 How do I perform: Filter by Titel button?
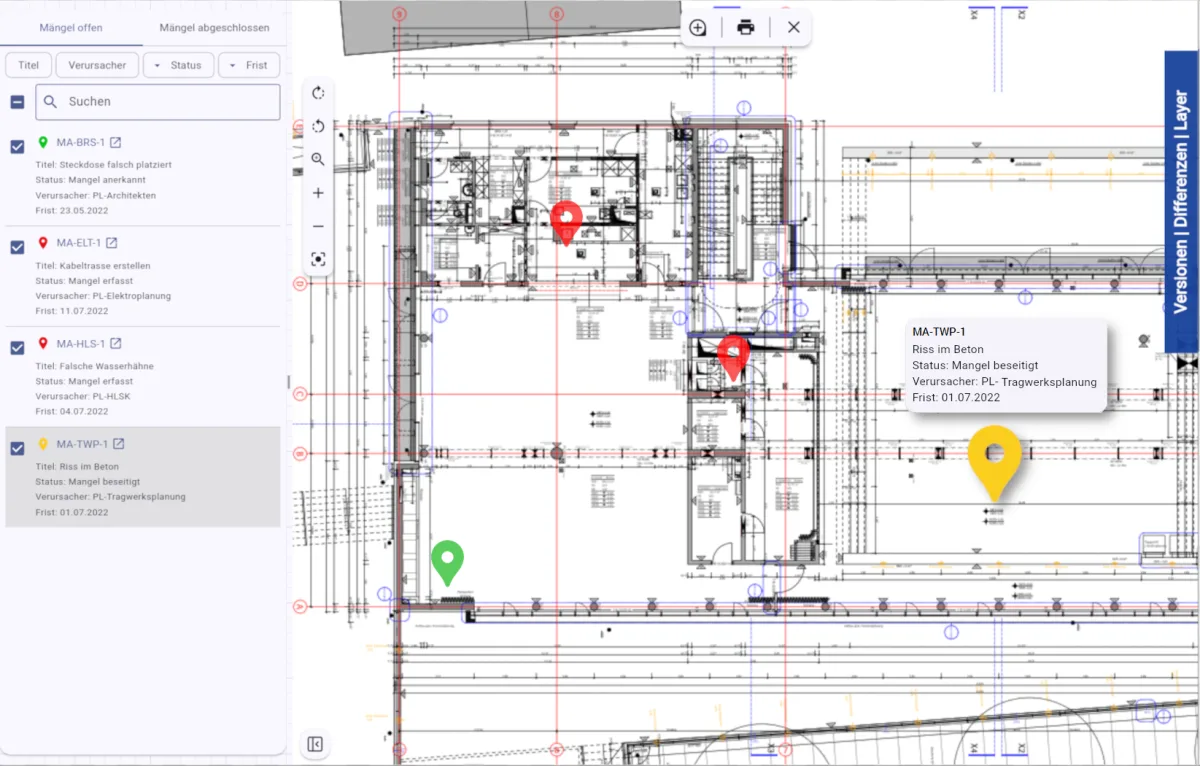pyautogui.click(x=29, y=65)
